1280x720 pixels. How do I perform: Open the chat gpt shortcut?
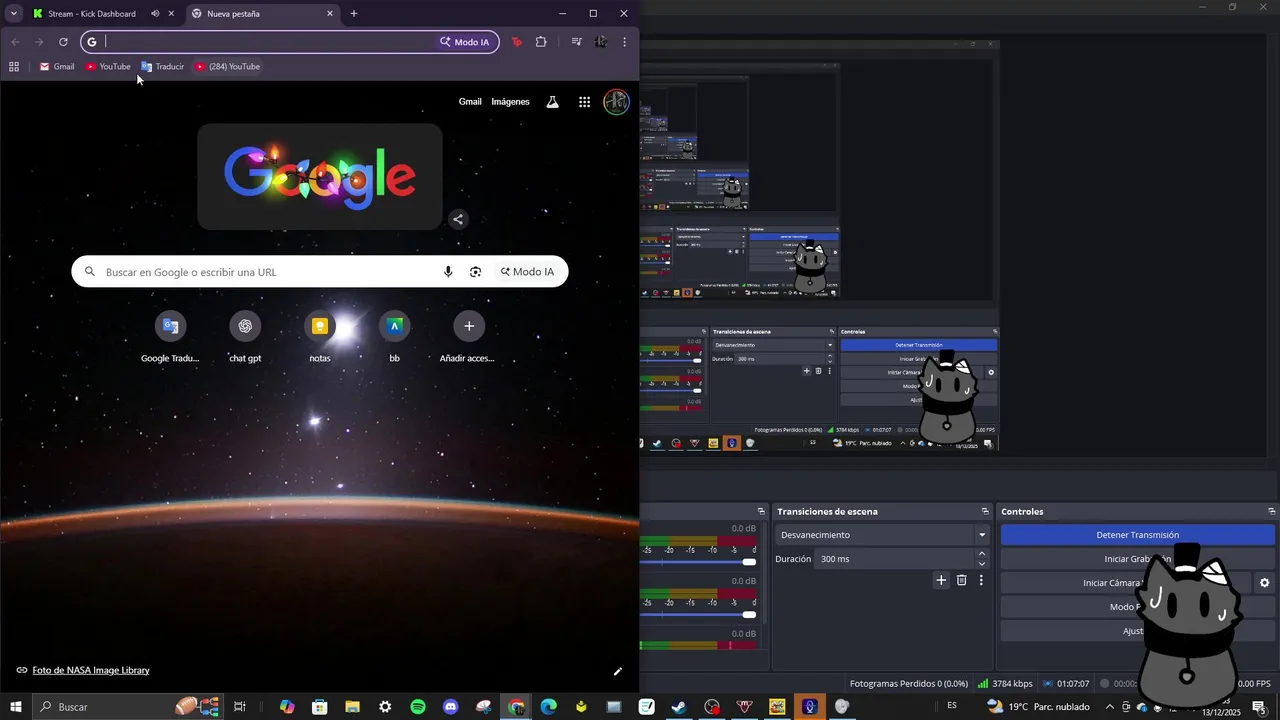245,337
